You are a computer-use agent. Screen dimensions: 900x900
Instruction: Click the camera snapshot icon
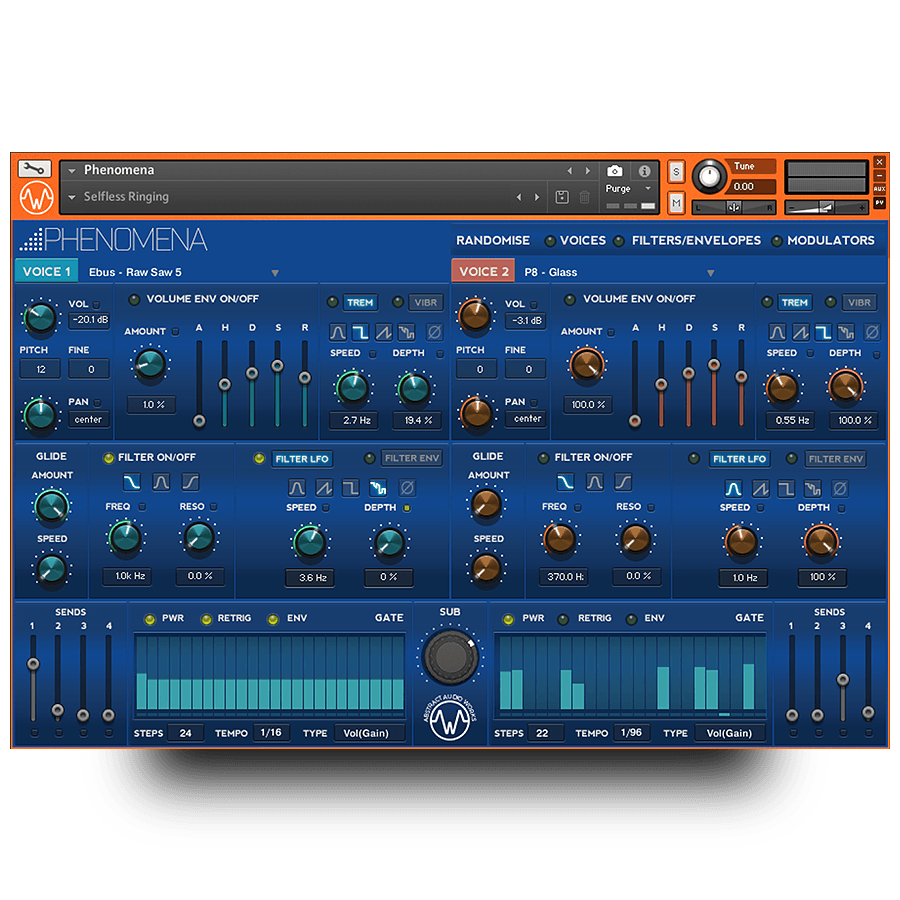pos(614,171)
